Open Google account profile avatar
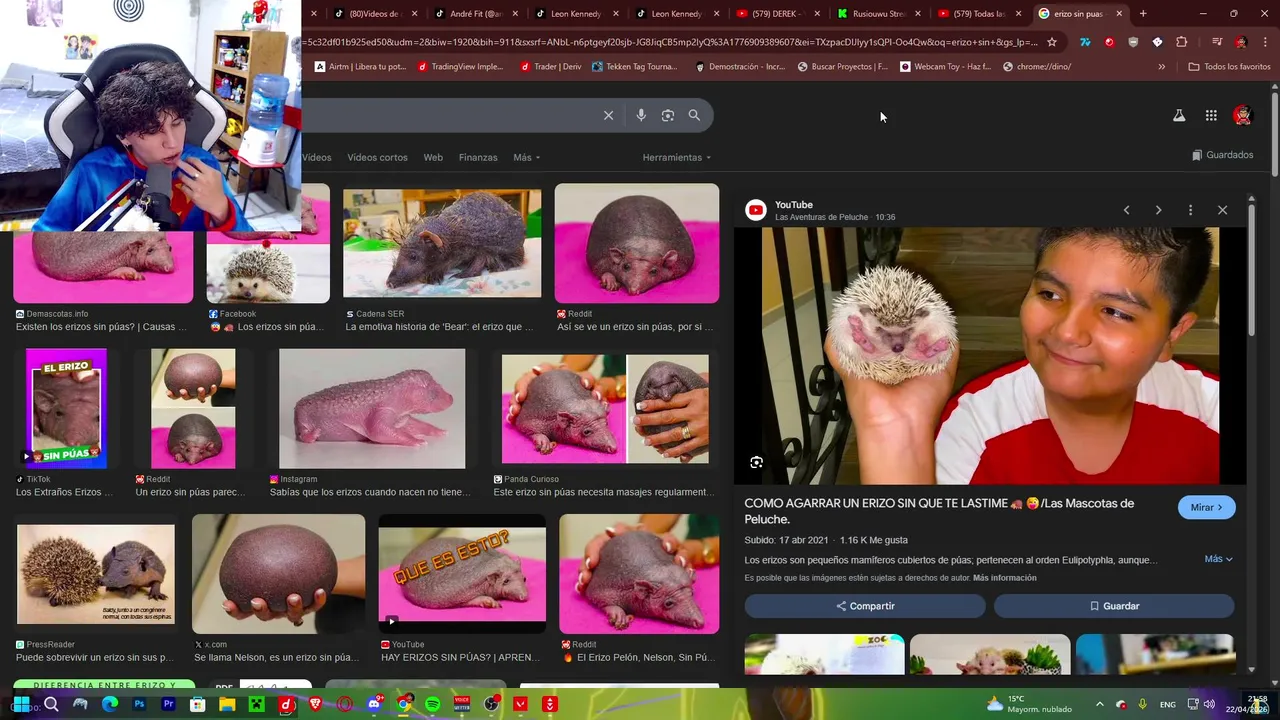The height and width of the screenshot is (720, 1280). (x=1242, y=115)
